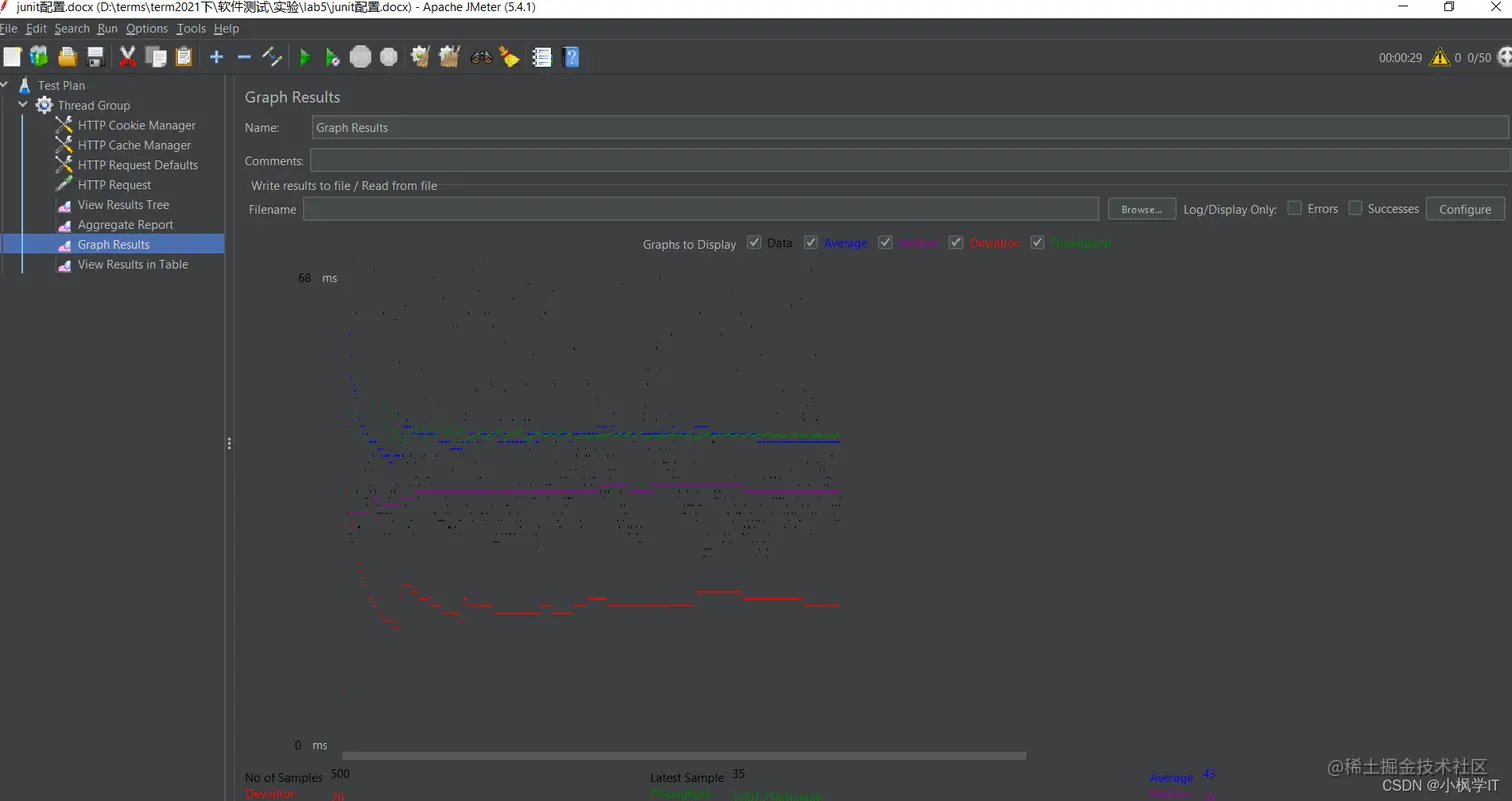Select Aggregate Report node
The image size is (1512, 801).
pos(125,225)
